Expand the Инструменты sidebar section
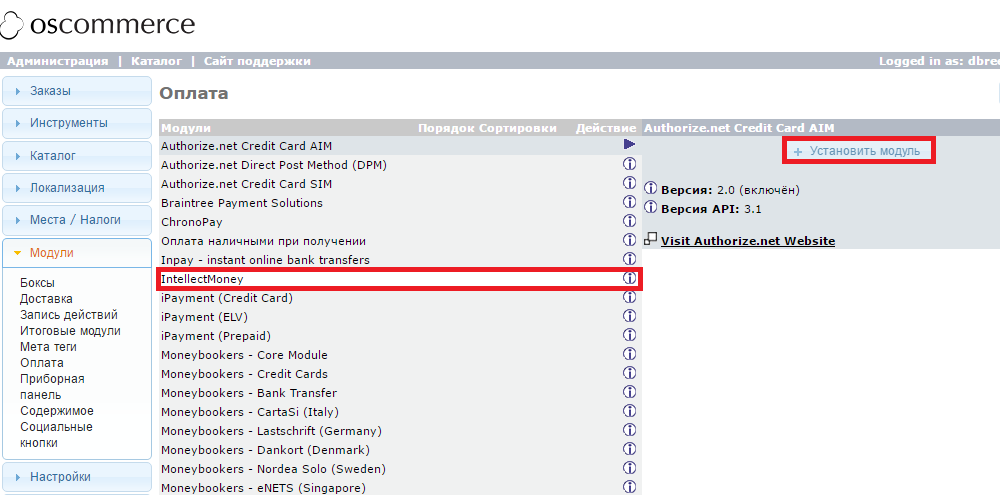Image resolution: width=1000 pixels, height=495 pixels. (76, 123)
